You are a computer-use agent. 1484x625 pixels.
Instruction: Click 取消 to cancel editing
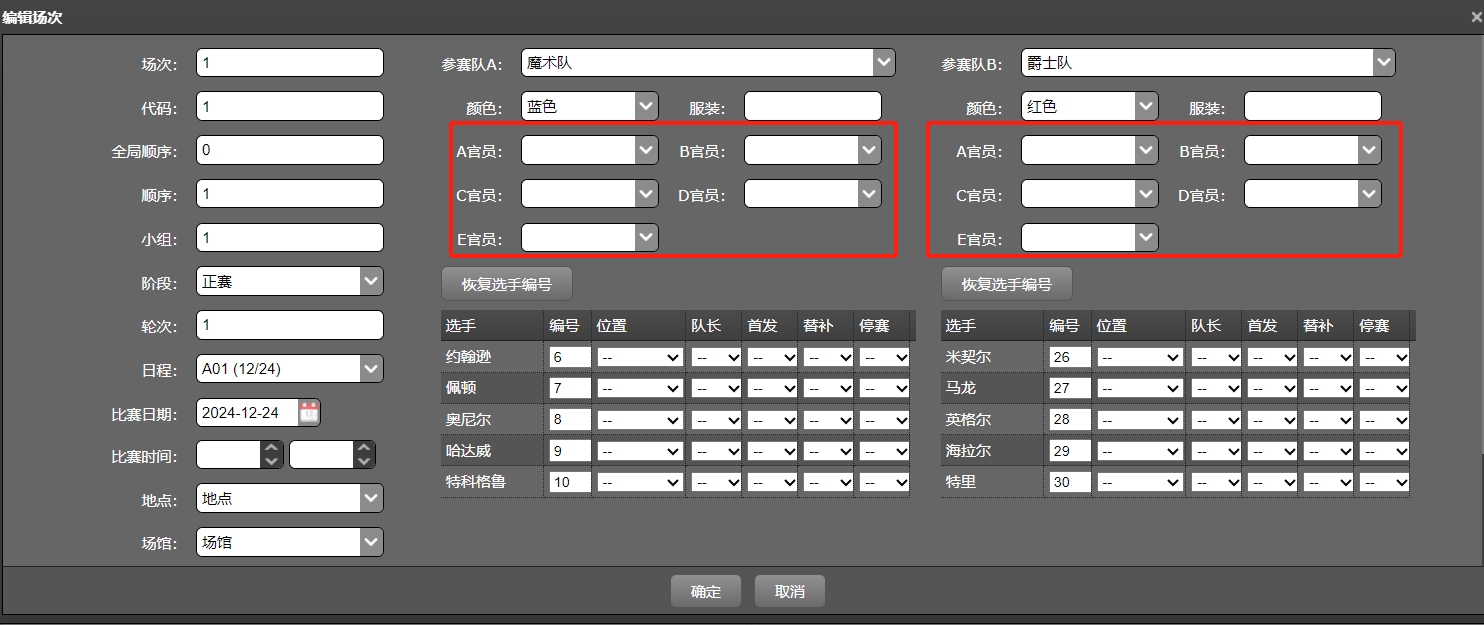click(x=789, y=590)
